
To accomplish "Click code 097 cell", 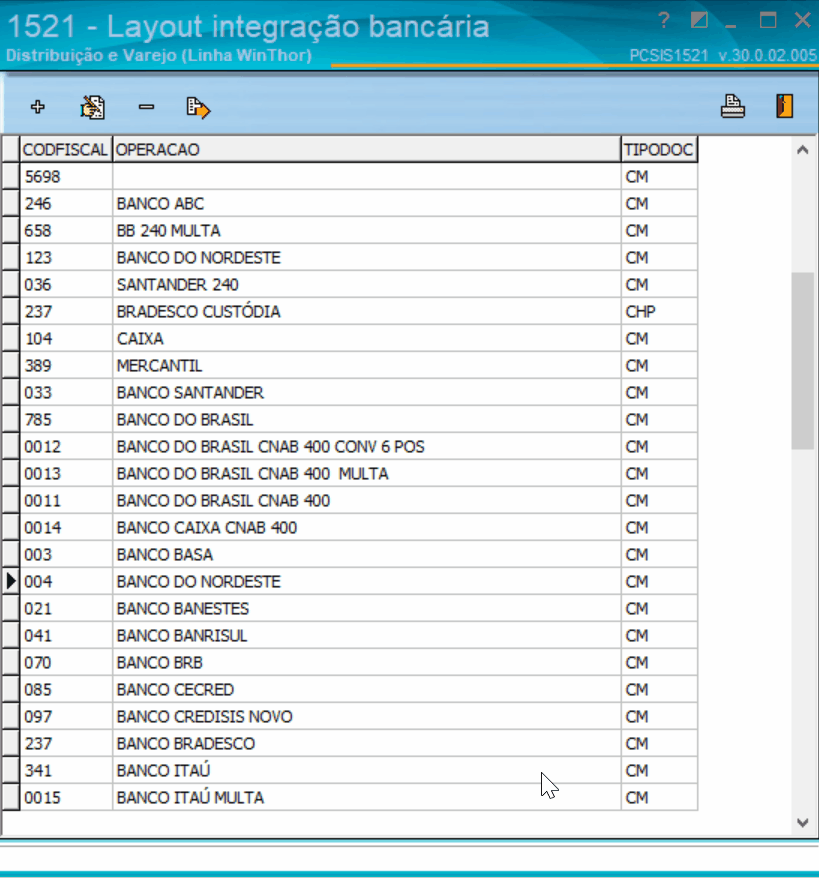I will coord(66,717).
